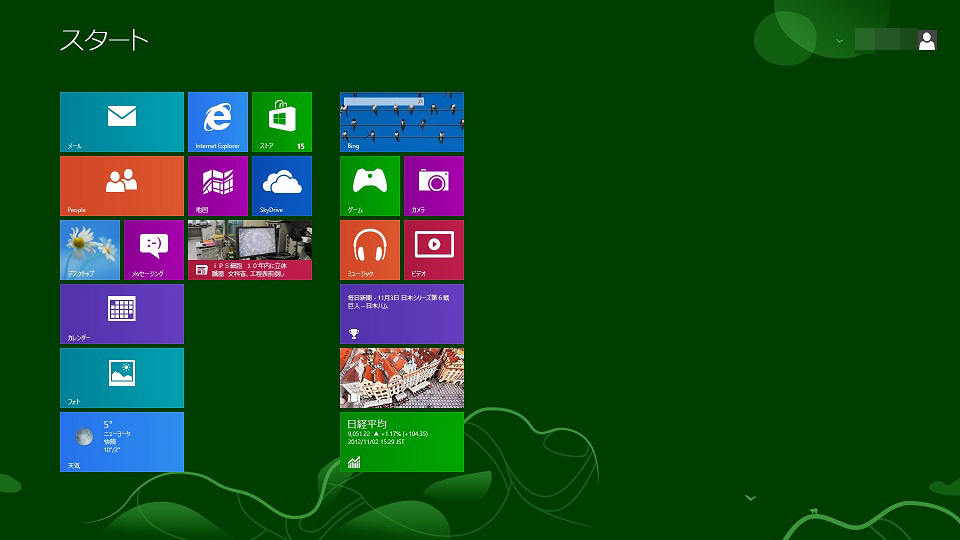Open the Store (ストア) tile
960x540 pixels.
[x=282, y=122]
